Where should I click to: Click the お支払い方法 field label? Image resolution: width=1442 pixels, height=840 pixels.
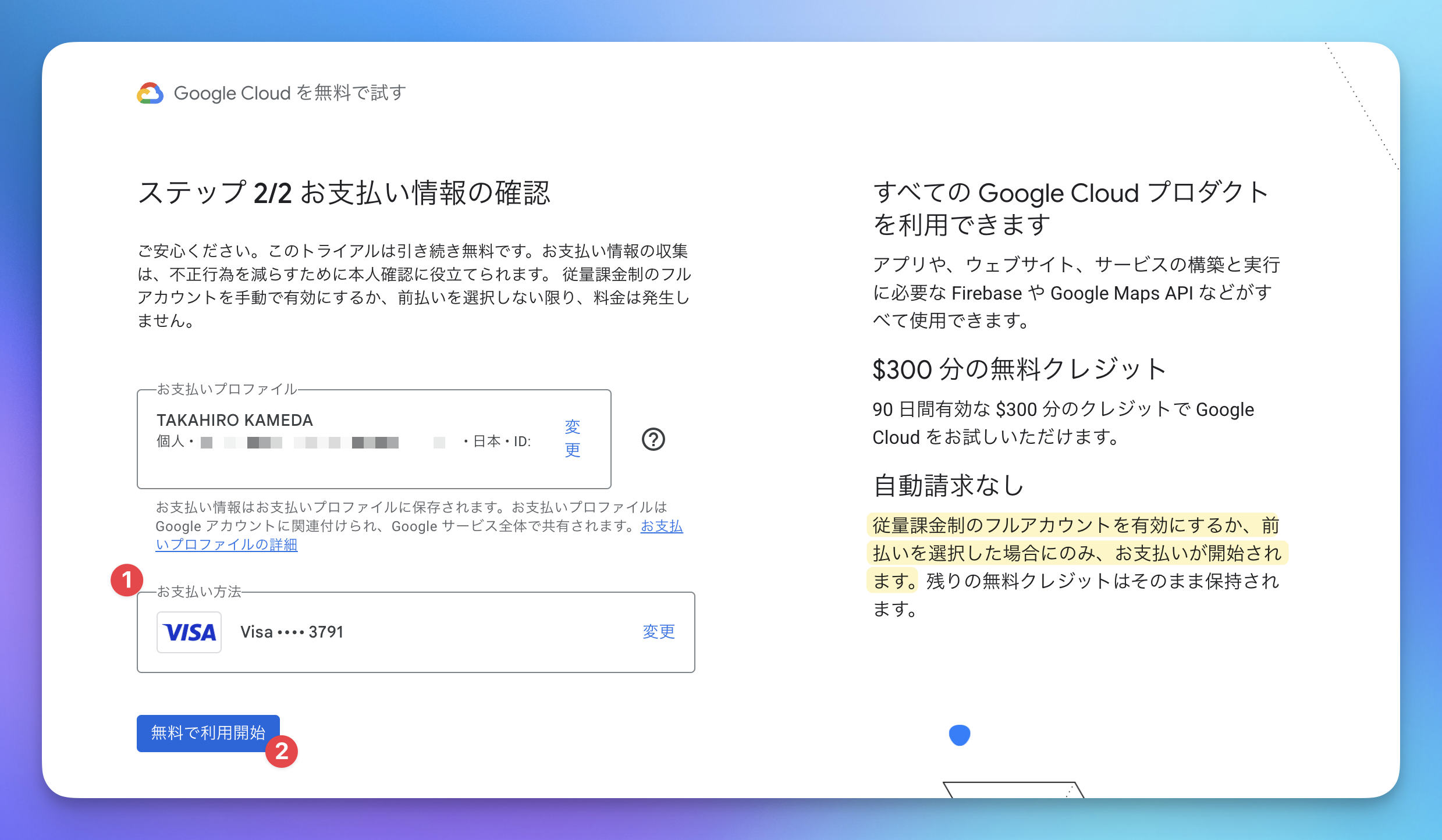[199, 592]
